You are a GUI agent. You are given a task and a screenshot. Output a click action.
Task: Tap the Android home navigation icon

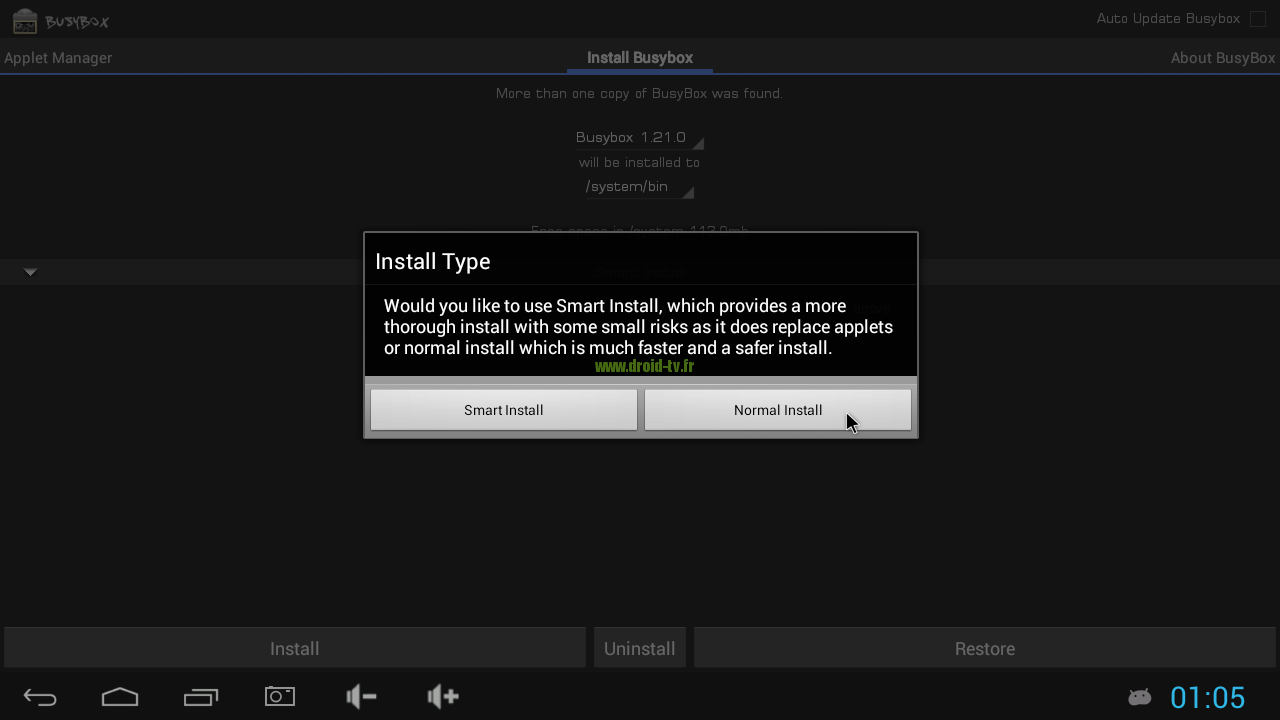[x=120, y=697]
